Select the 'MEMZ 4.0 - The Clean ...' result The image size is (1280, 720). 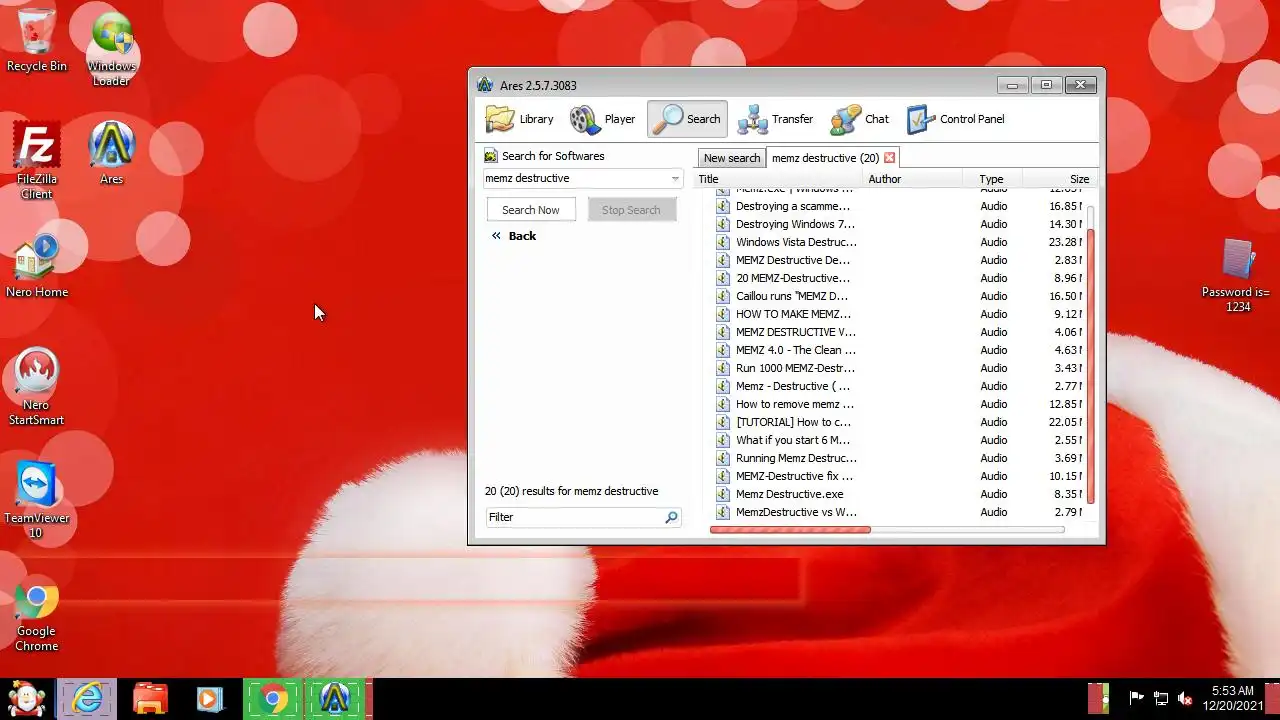[x=796, y=350]
